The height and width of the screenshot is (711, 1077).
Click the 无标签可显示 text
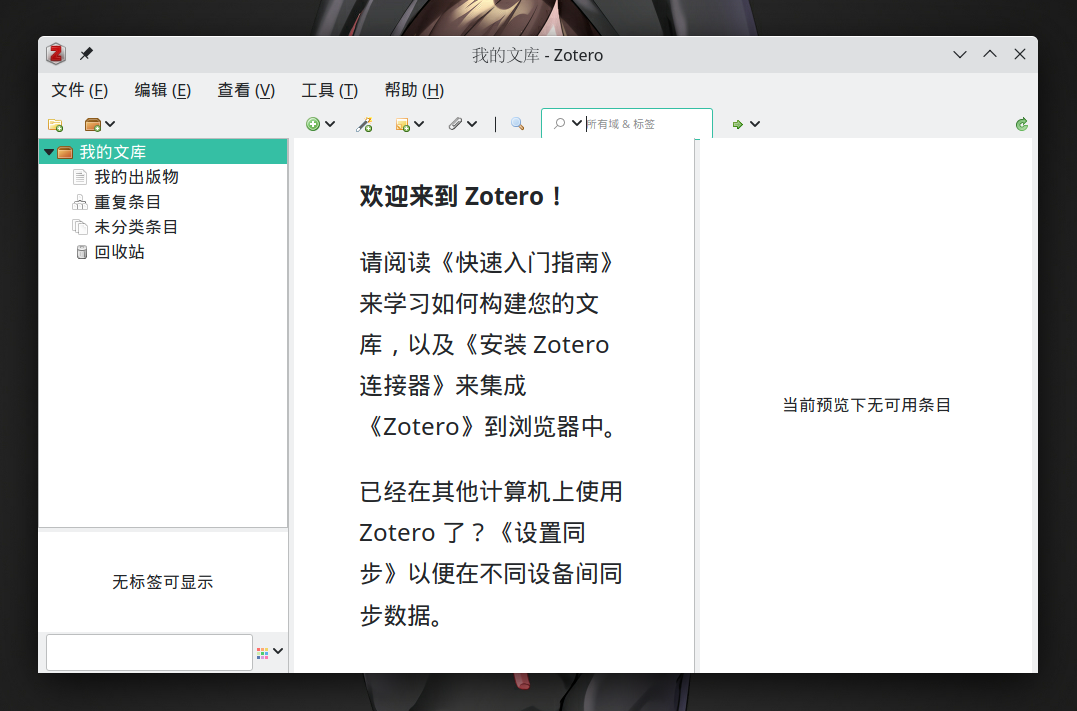point(163,582)
